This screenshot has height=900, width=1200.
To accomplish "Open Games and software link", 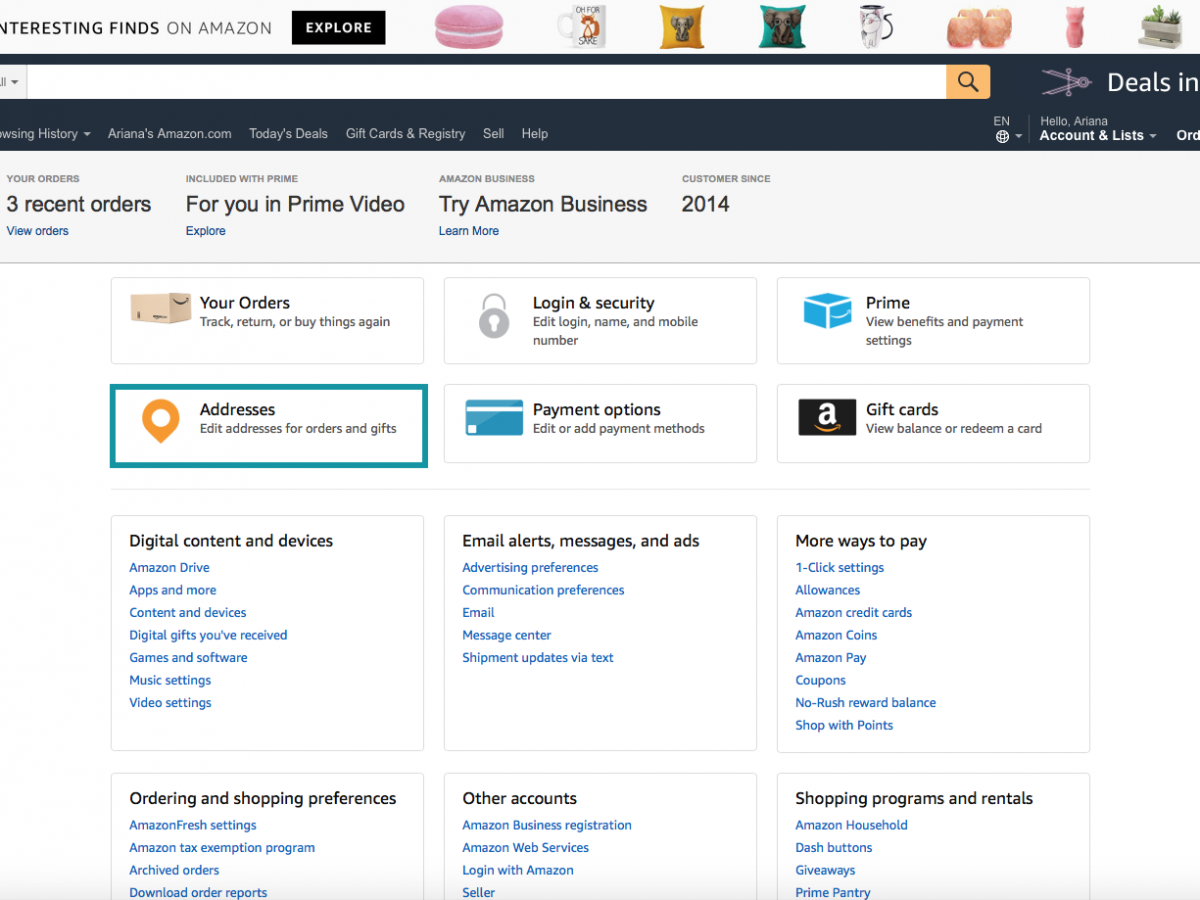I will 188,658.
